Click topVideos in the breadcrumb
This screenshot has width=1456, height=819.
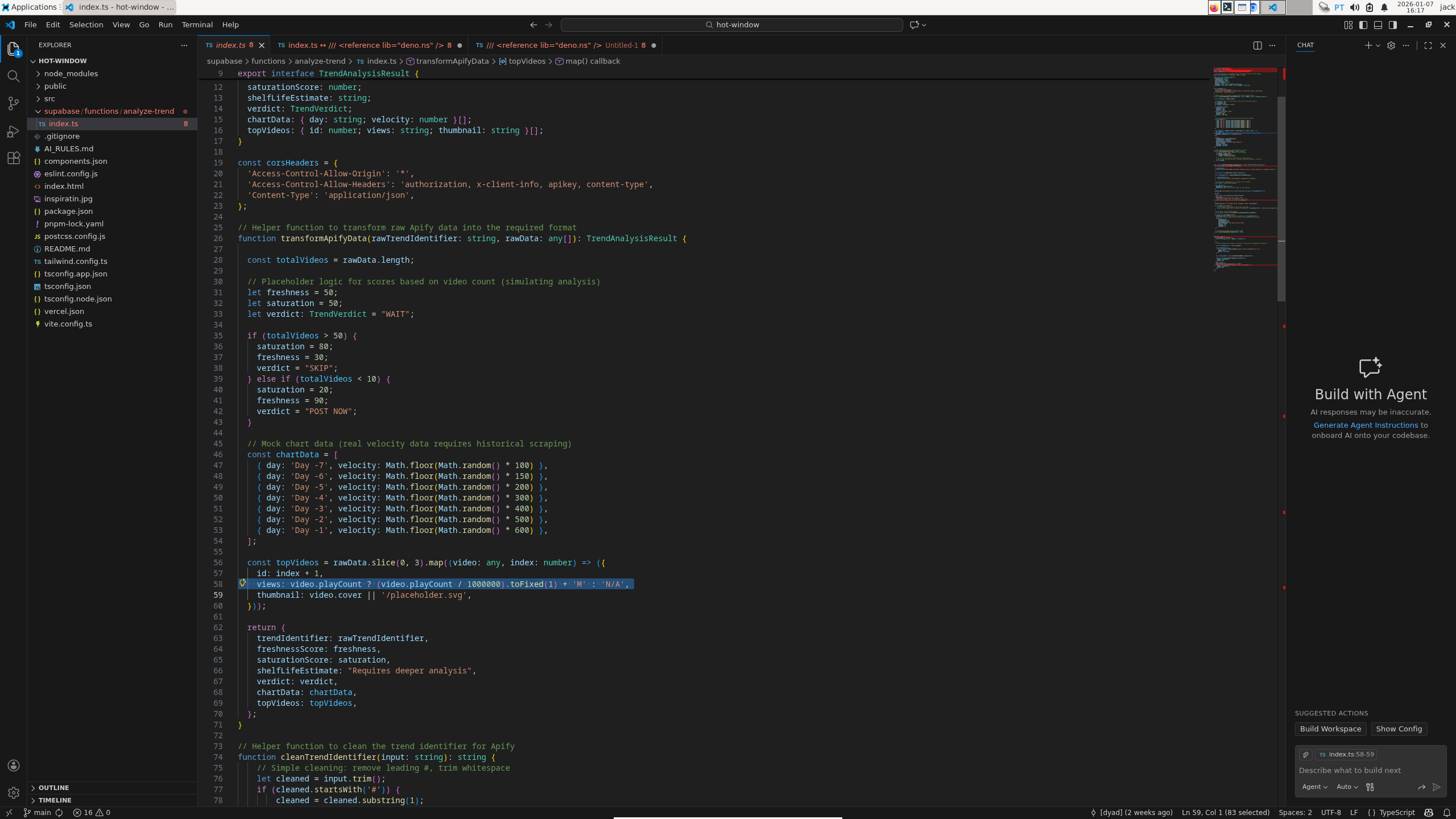(x=527, y=61)
